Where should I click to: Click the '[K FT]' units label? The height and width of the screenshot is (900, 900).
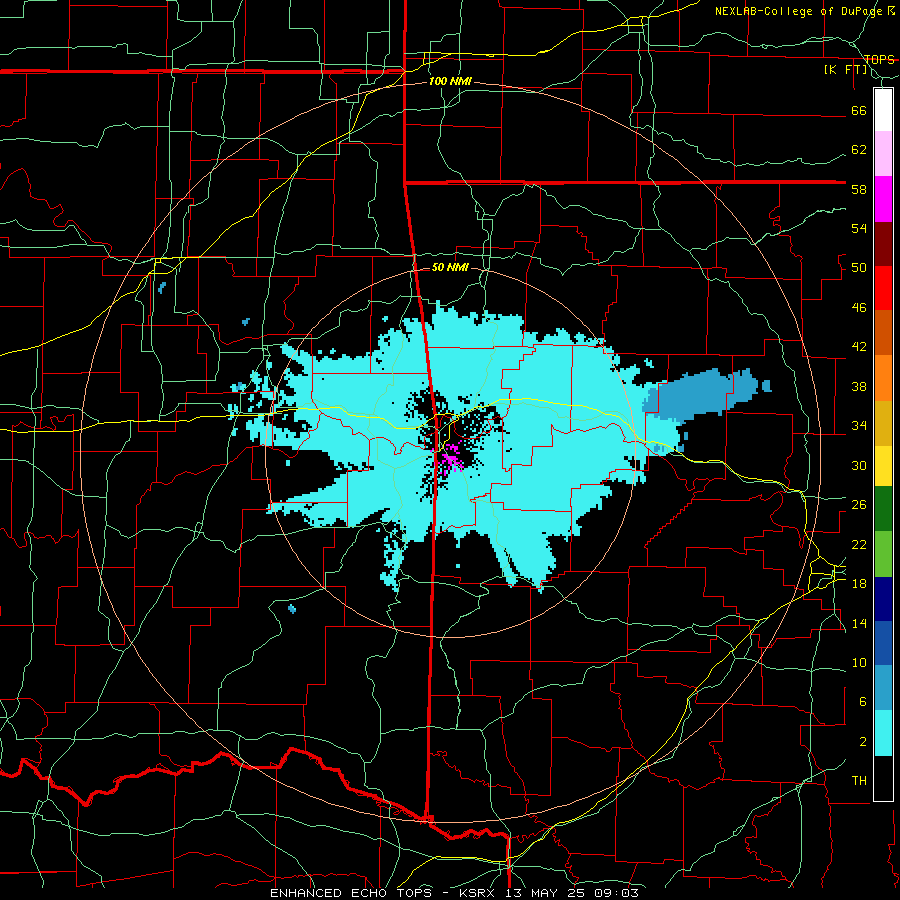tap(845, 69)
